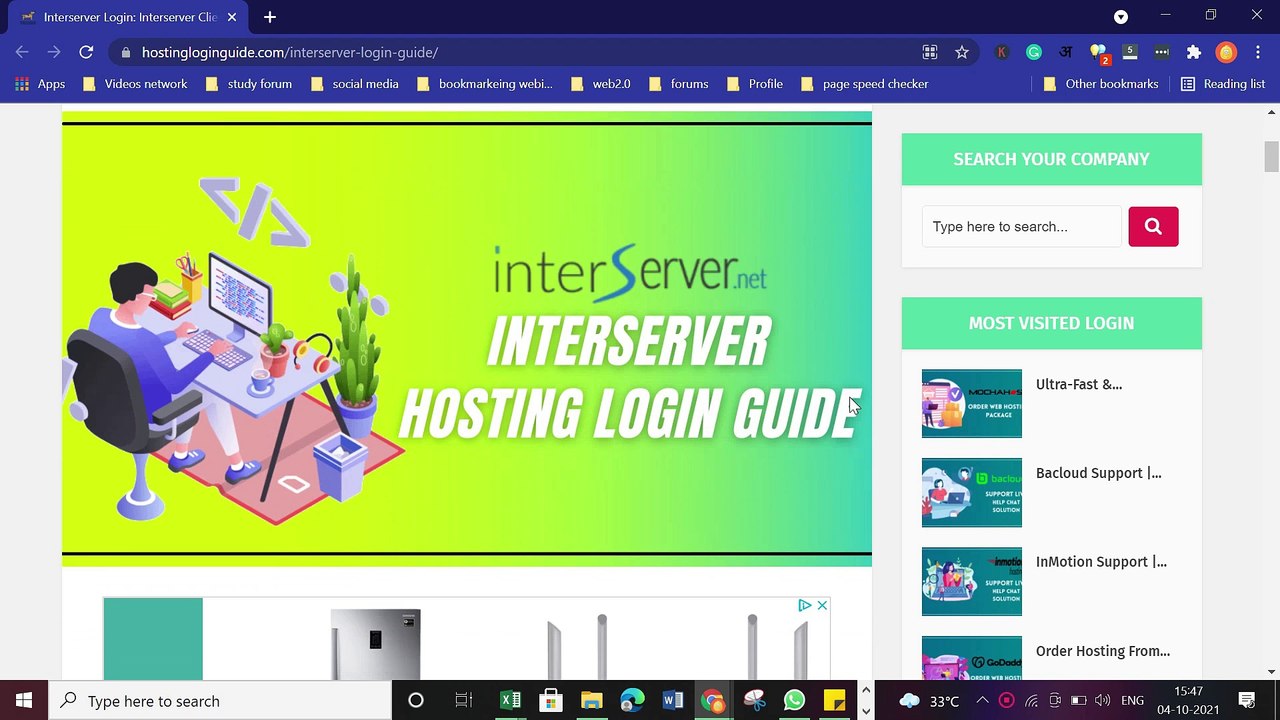The image size is (1280, 720).
Task: Open the QR code grid icon in address bar
Action: click(930, 52)
